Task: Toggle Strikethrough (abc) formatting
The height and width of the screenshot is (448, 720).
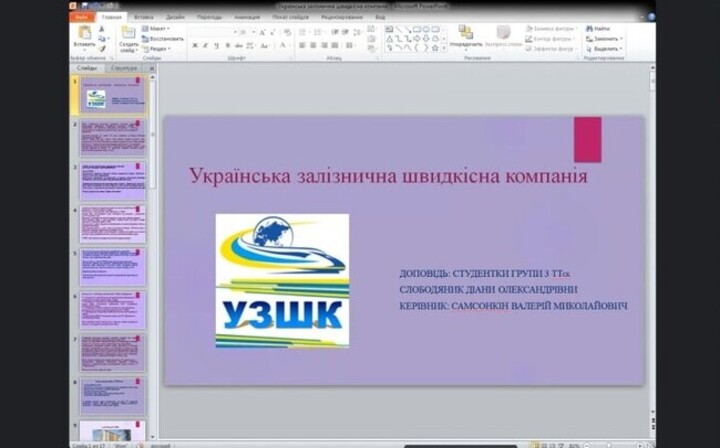Action: 239,45
